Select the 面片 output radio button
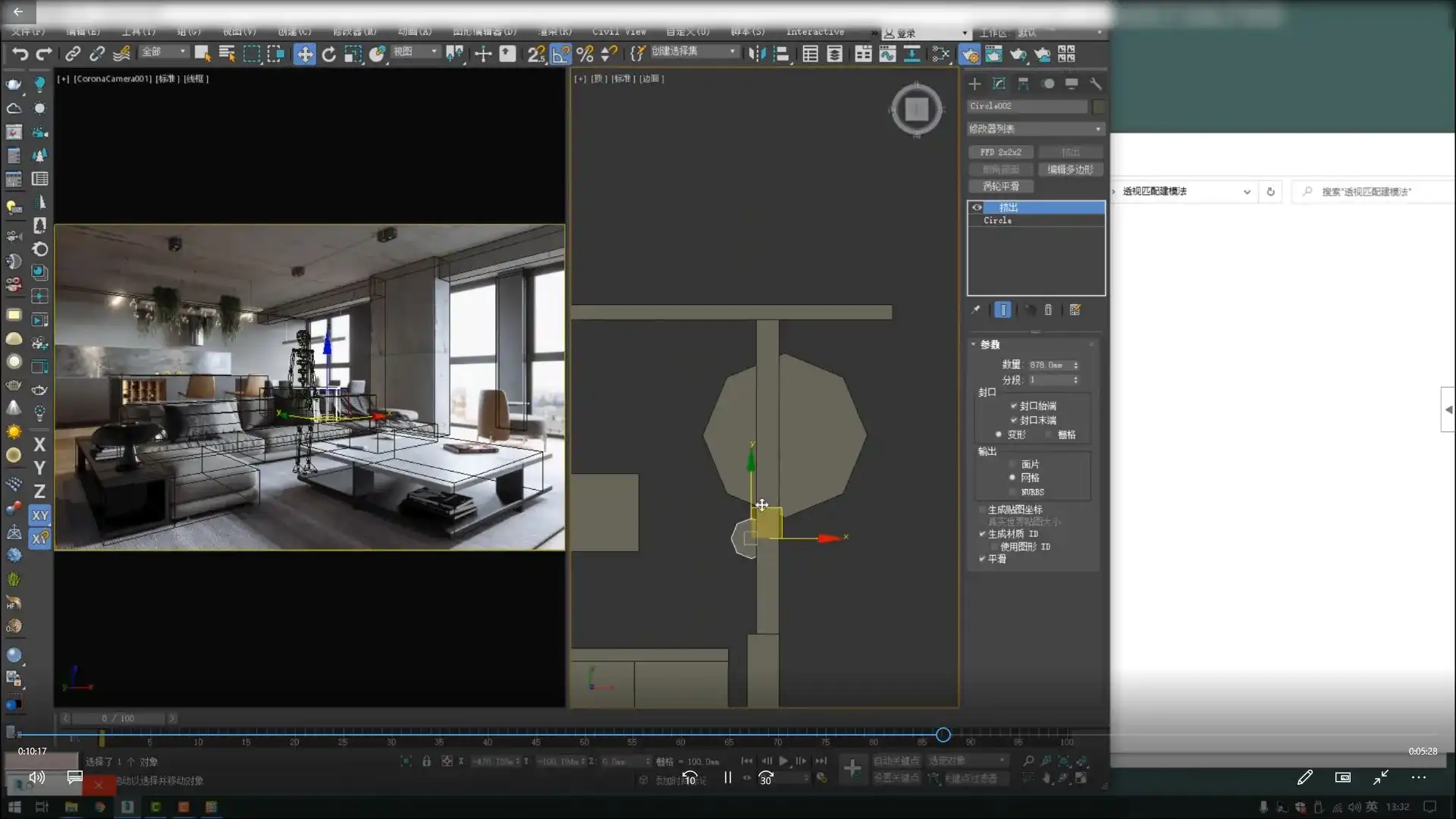The image size is (1456, 819). 1012,464
